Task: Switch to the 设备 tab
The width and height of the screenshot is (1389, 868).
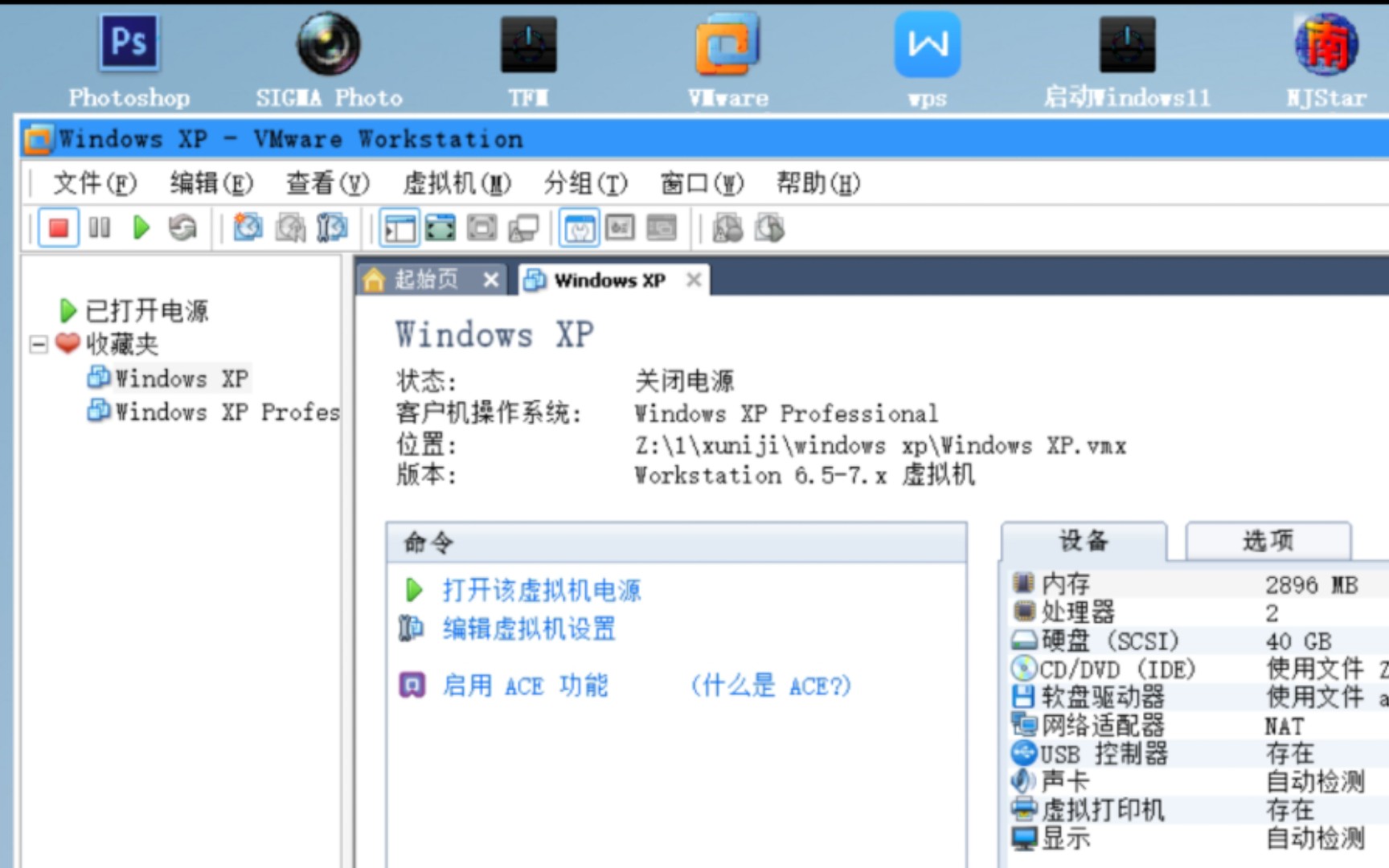Action: click(1084, 541)
